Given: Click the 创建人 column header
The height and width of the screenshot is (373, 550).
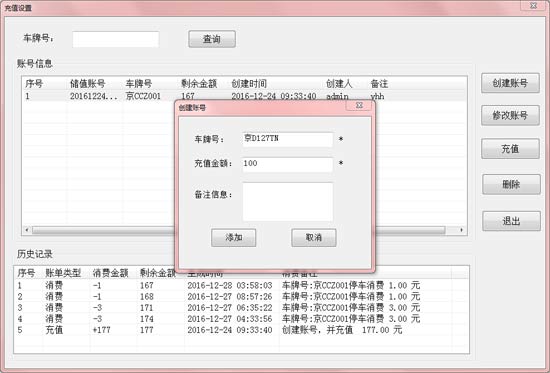Looking at the screenshot, I should [339, 84].
